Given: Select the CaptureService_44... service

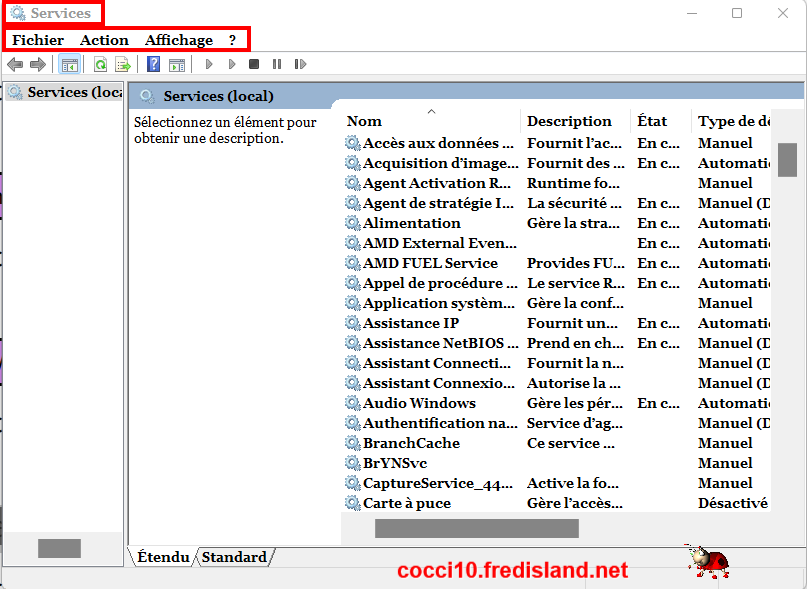Looking at the screenshot, I should tap(438, 483).
